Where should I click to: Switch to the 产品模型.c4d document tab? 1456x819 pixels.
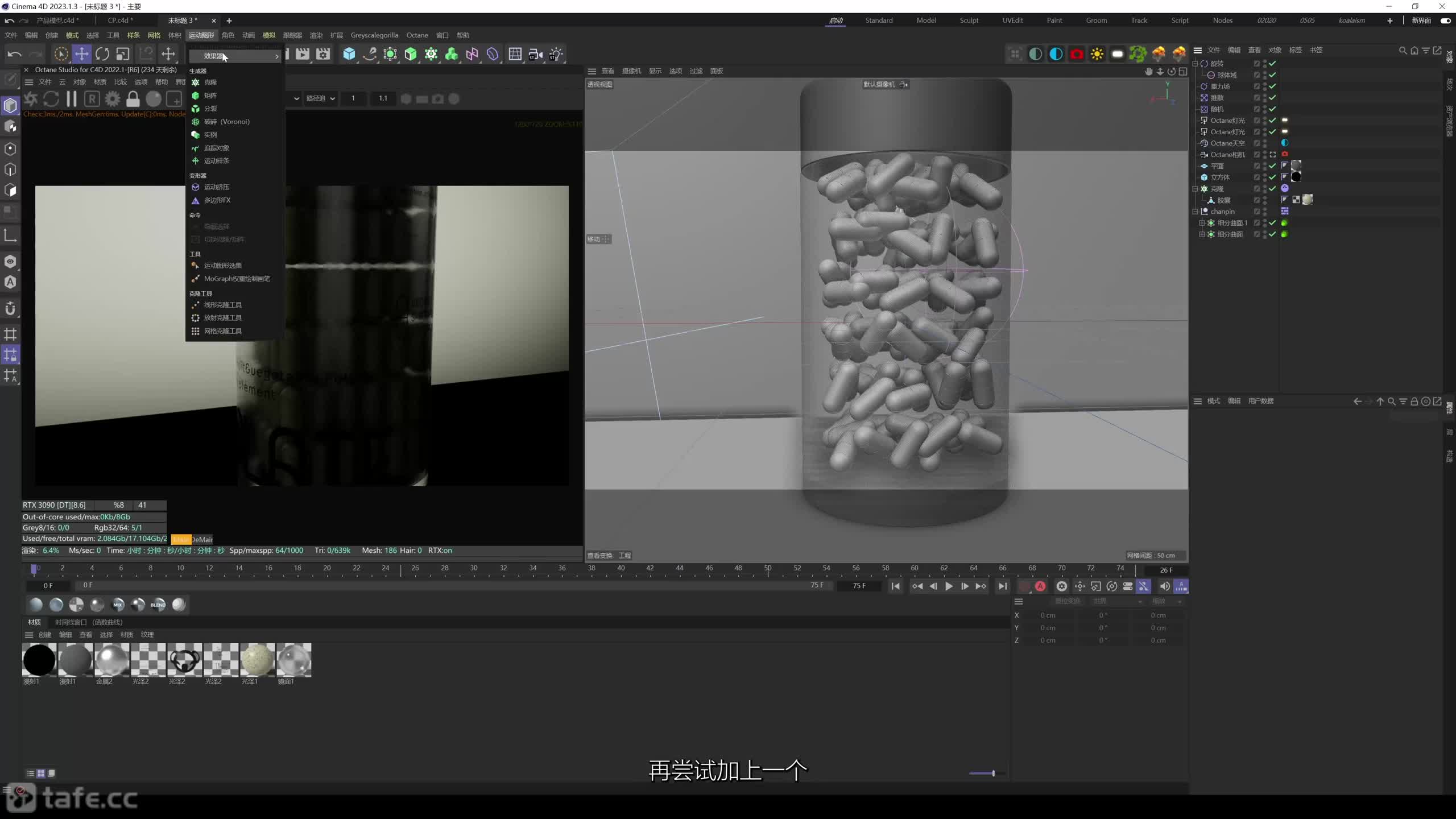click(x=57, y=20)
